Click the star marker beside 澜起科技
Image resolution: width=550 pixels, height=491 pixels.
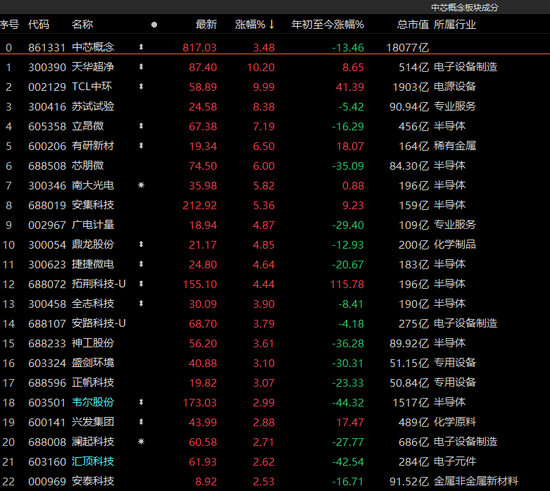pyautogui.click(x=141, y=441)
